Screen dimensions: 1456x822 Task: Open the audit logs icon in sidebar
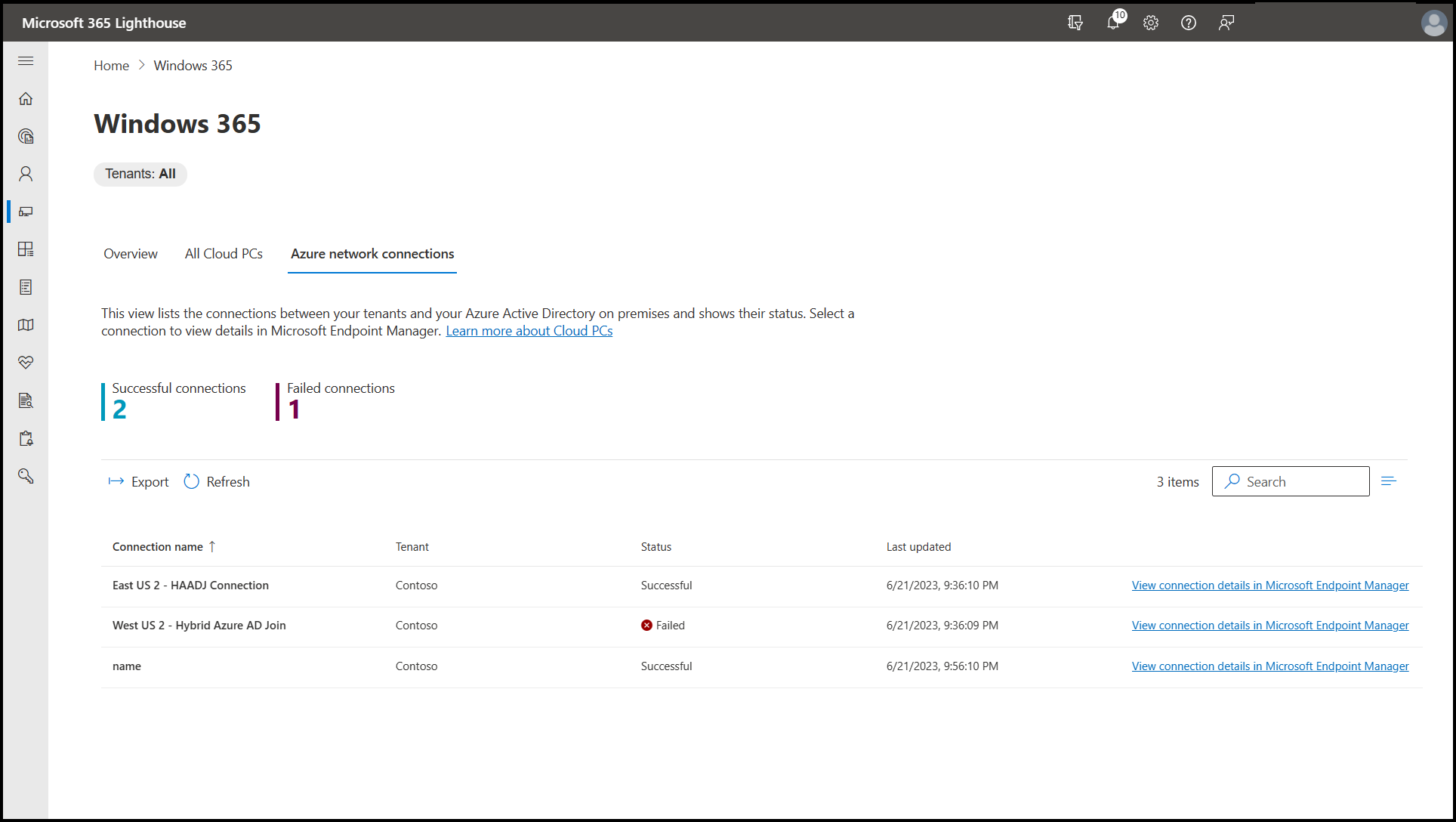26,400
